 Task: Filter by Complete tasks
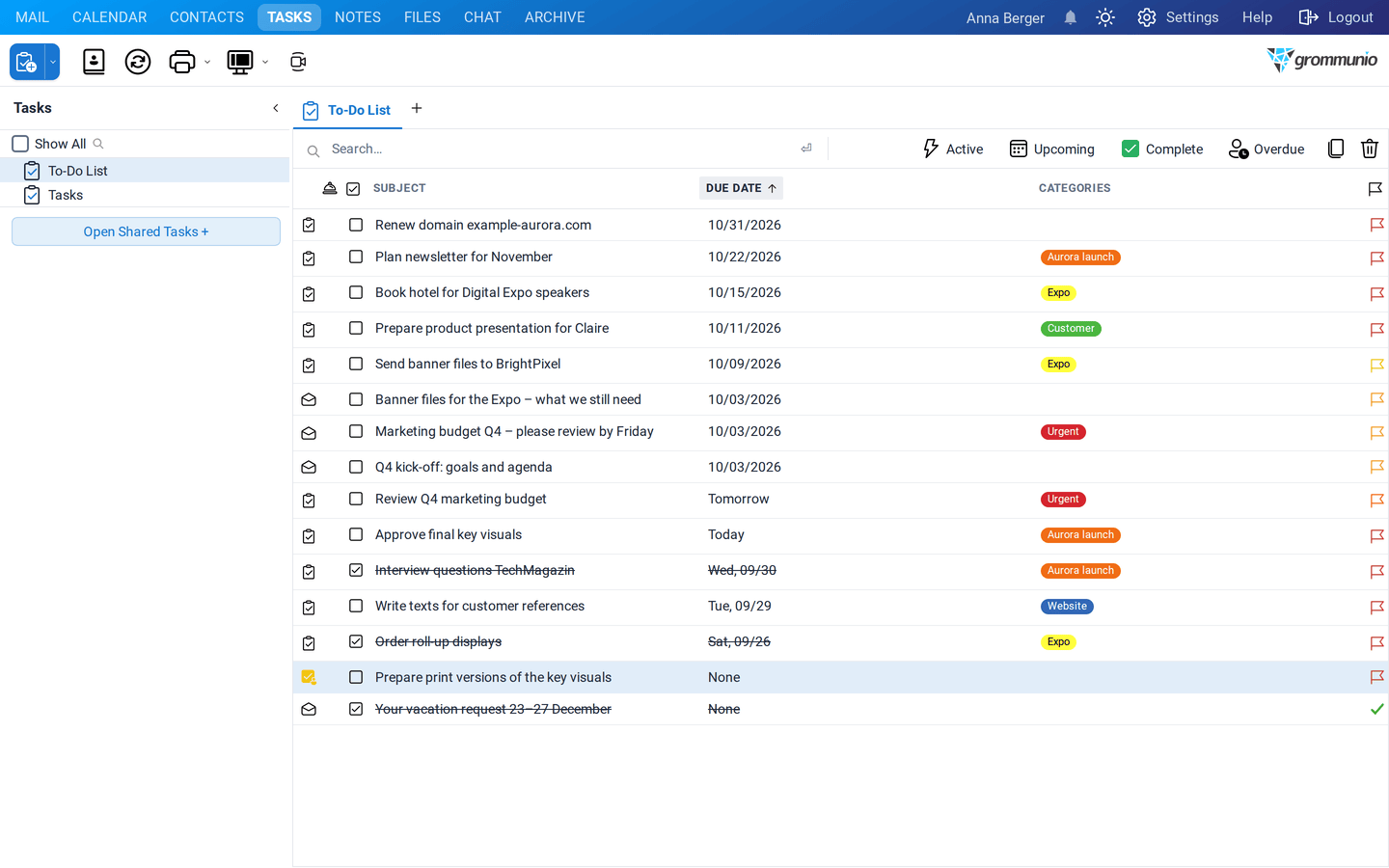tap(1162, 149)
